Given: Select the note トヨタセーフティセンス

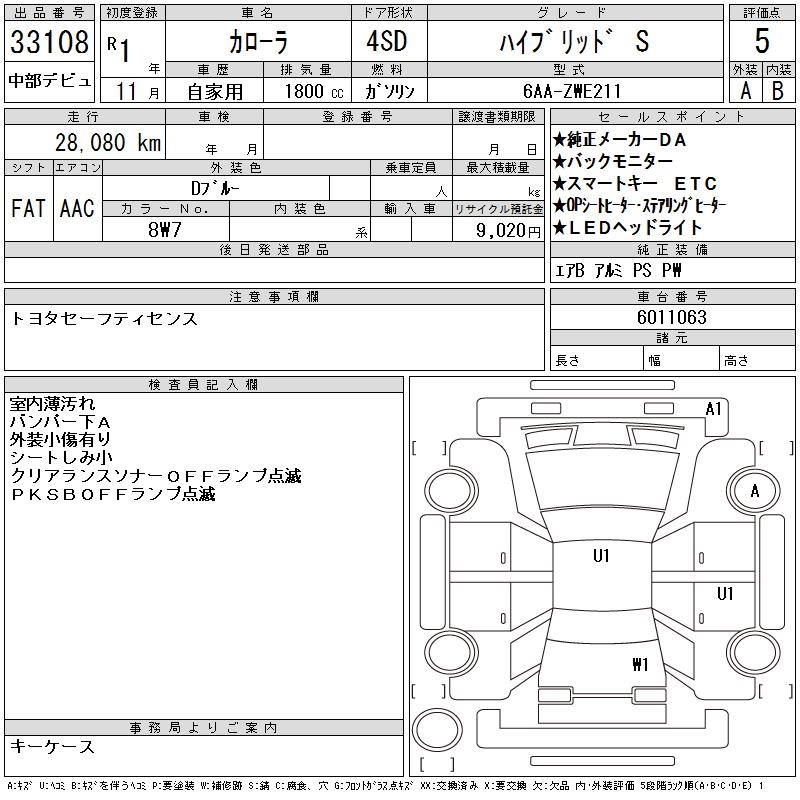Looking at the screenshot, I should (104, 319).
